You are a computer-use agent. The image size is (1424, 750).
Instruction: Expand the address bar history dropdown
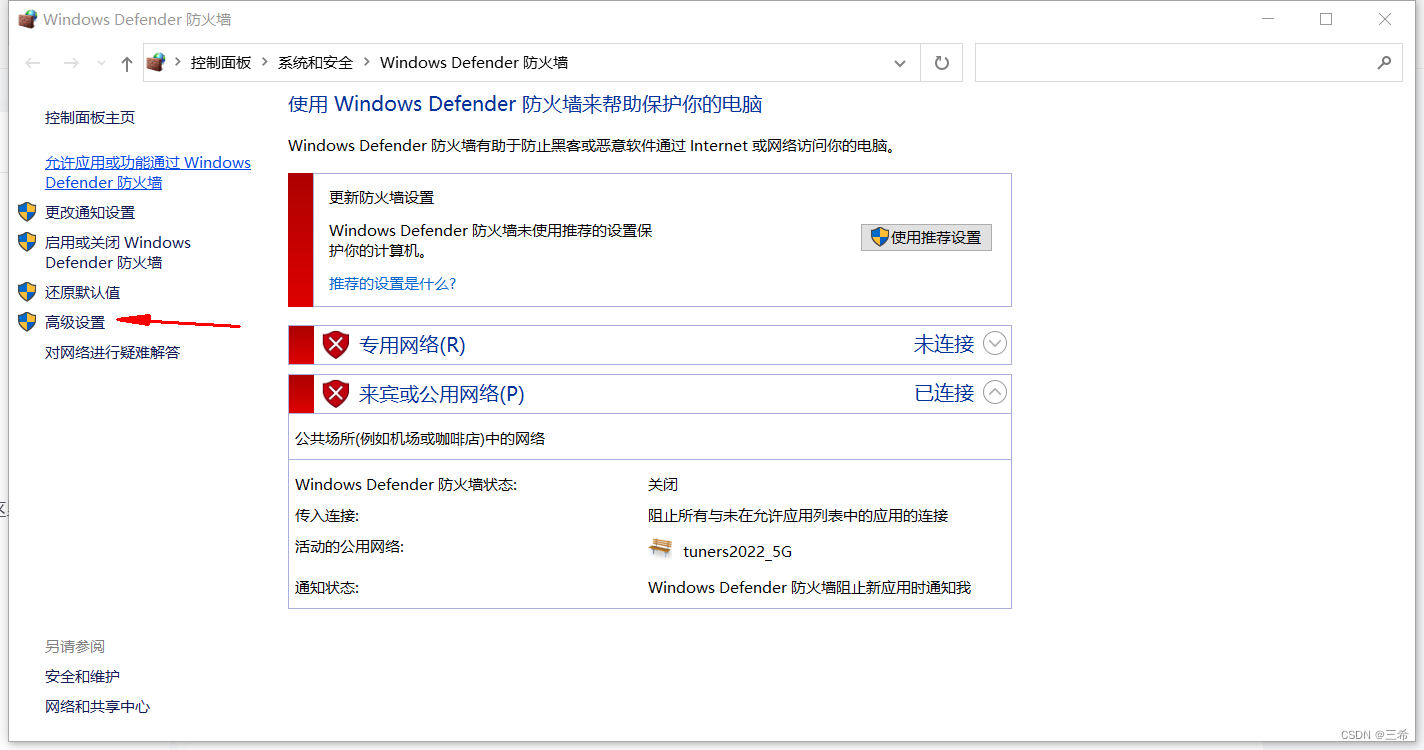pyautogui.click(x=899, y=63)
